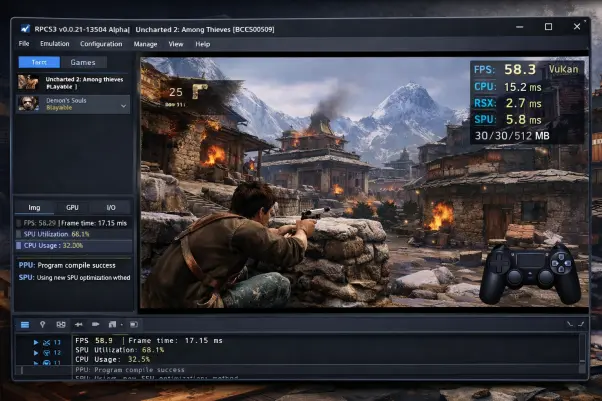Open the Configuration menu
This screenshot has width=602, height=401.
[101, 44]
